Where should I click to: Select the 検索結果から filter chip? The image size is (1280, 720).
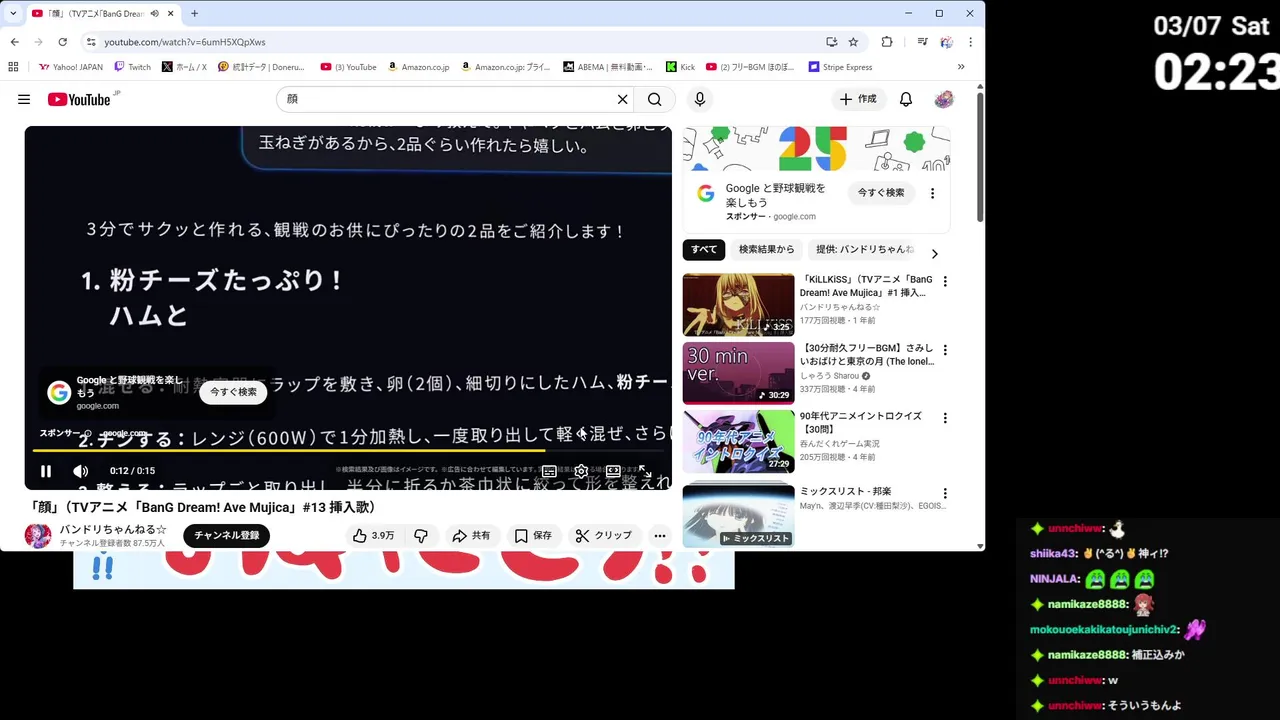(767, 249)
